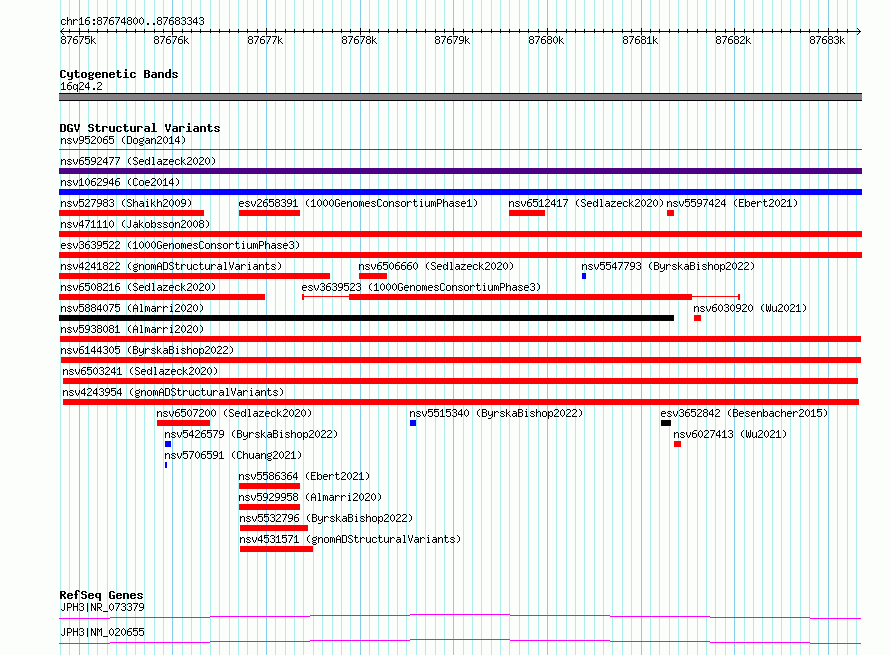This screenshot has height=655, width=890.
Task: Click the gray 16q24.2 cytogenetic band bar
Action: [460, 97]
